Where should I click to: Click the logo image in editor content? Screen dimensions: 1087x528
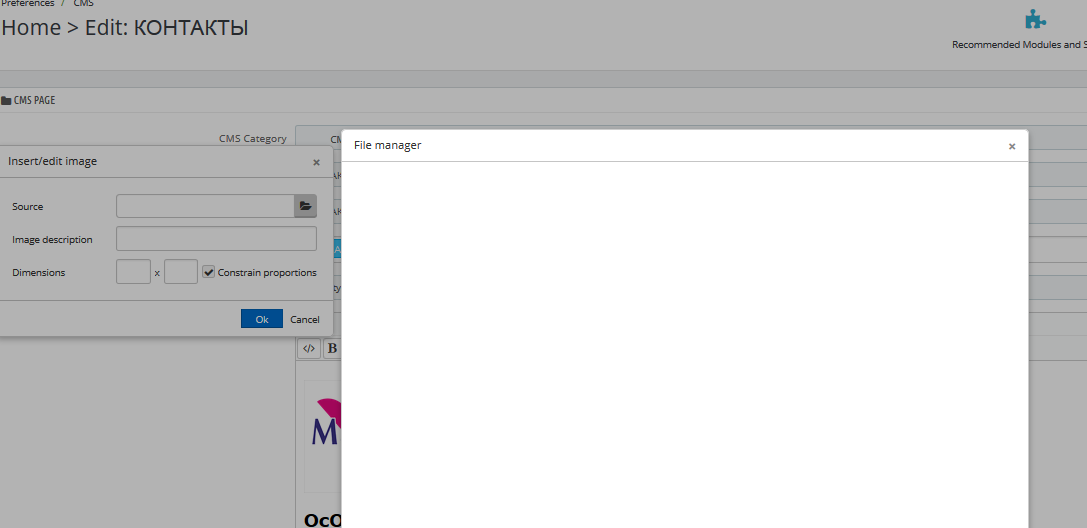[x=323, y=435]
